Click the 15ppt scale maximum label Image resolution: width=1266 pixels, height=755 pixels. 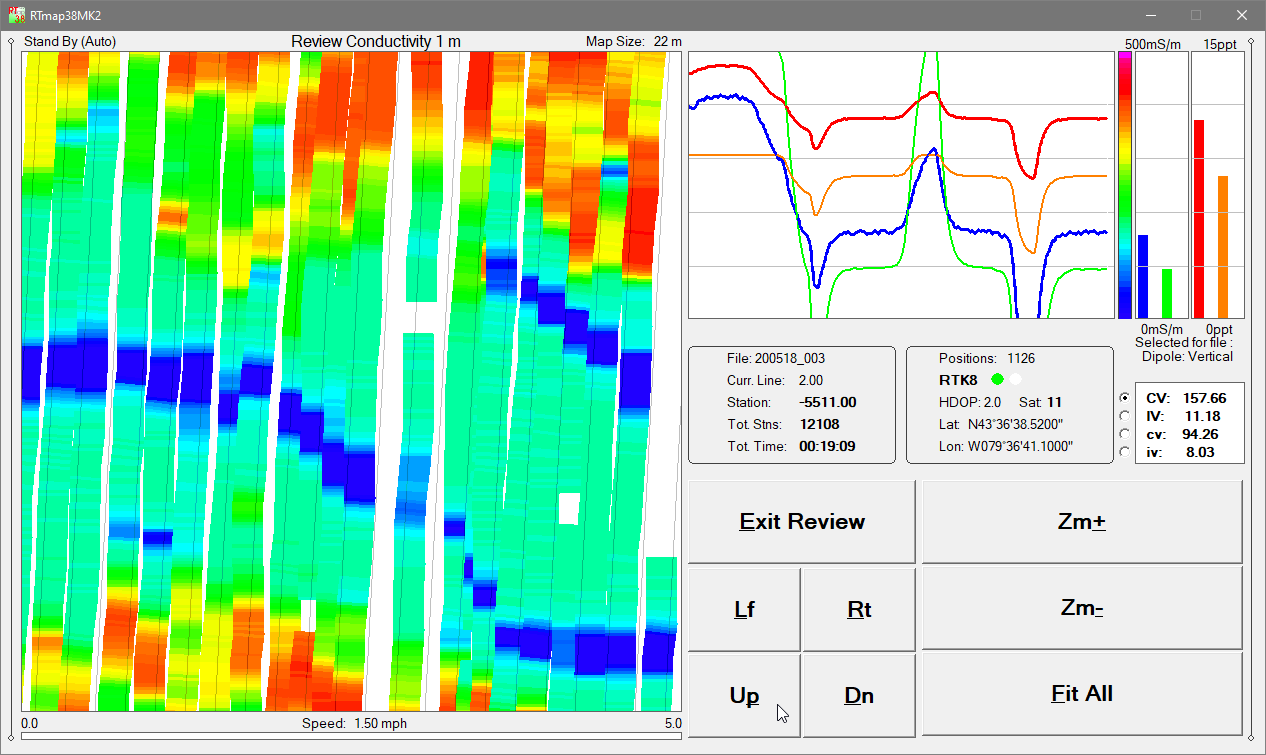1219,44
